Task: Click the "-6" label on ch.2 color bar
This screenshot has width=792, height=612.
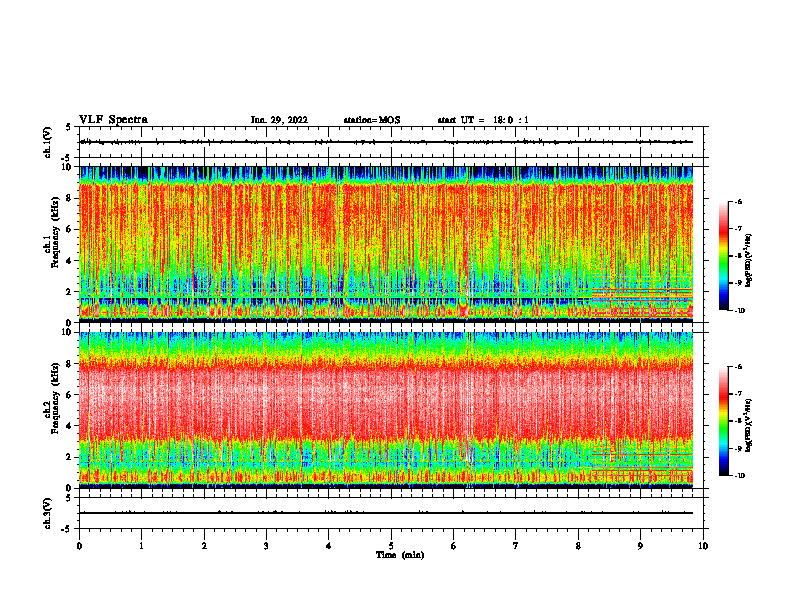Action: (739, 367)
